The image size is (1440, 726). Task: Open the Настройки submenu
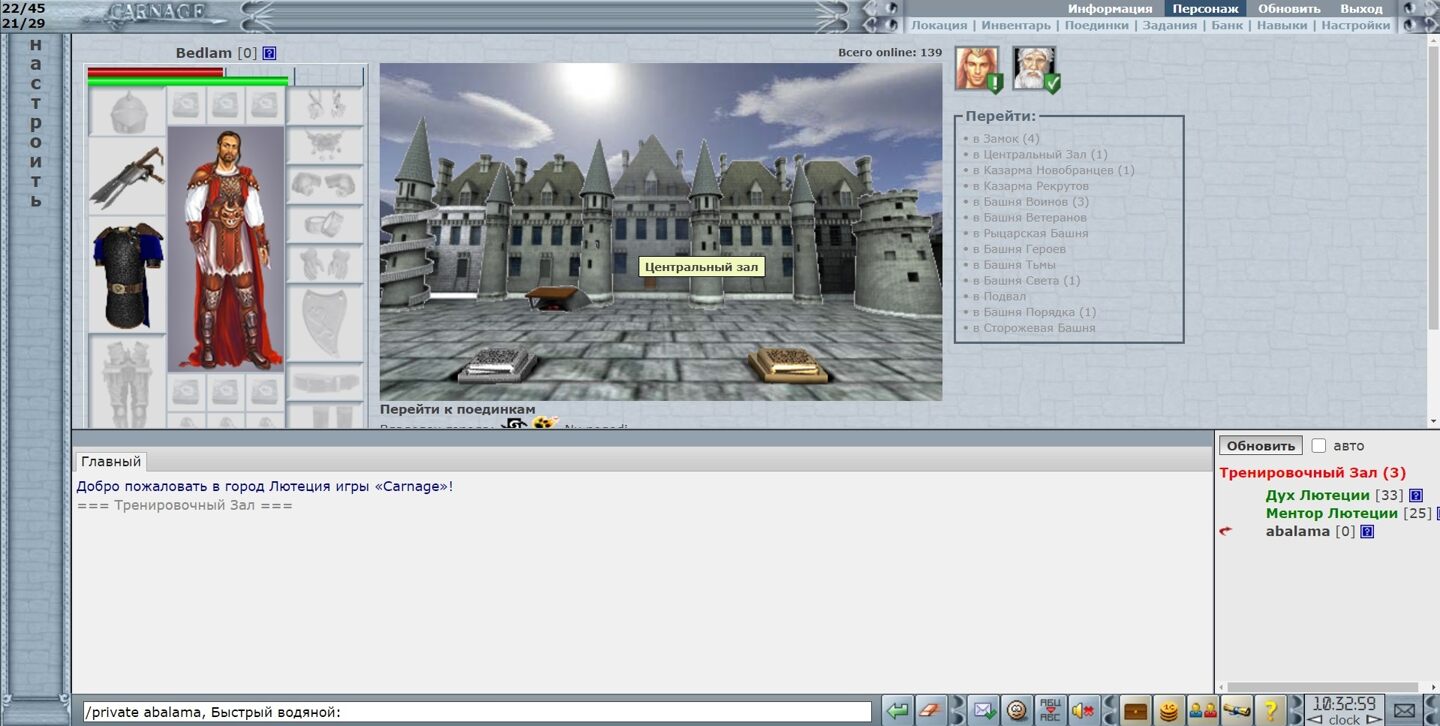(1356, 25)
